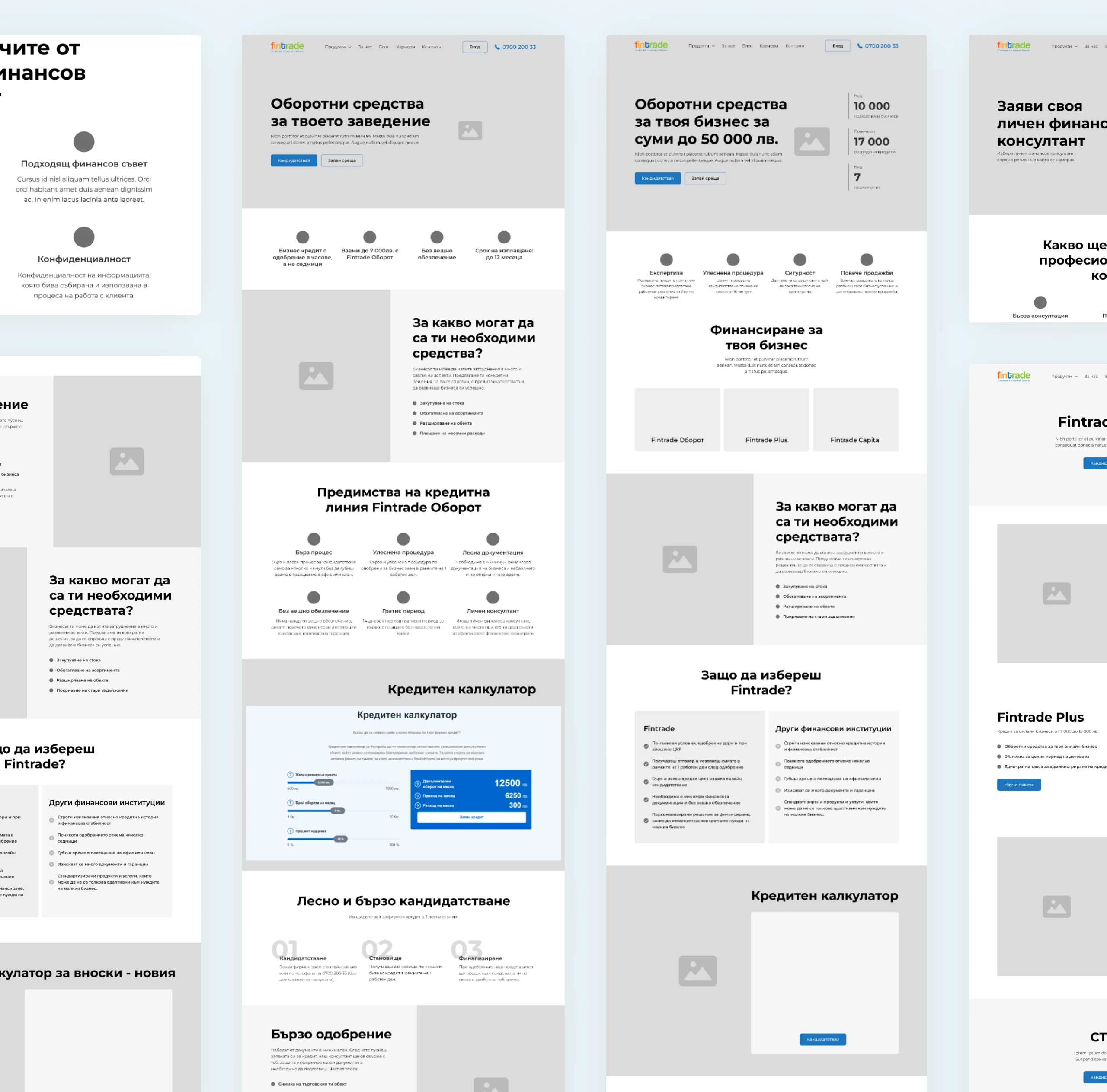
Task: Click help icon beside Приход на месец
Action: pos(418,796)
